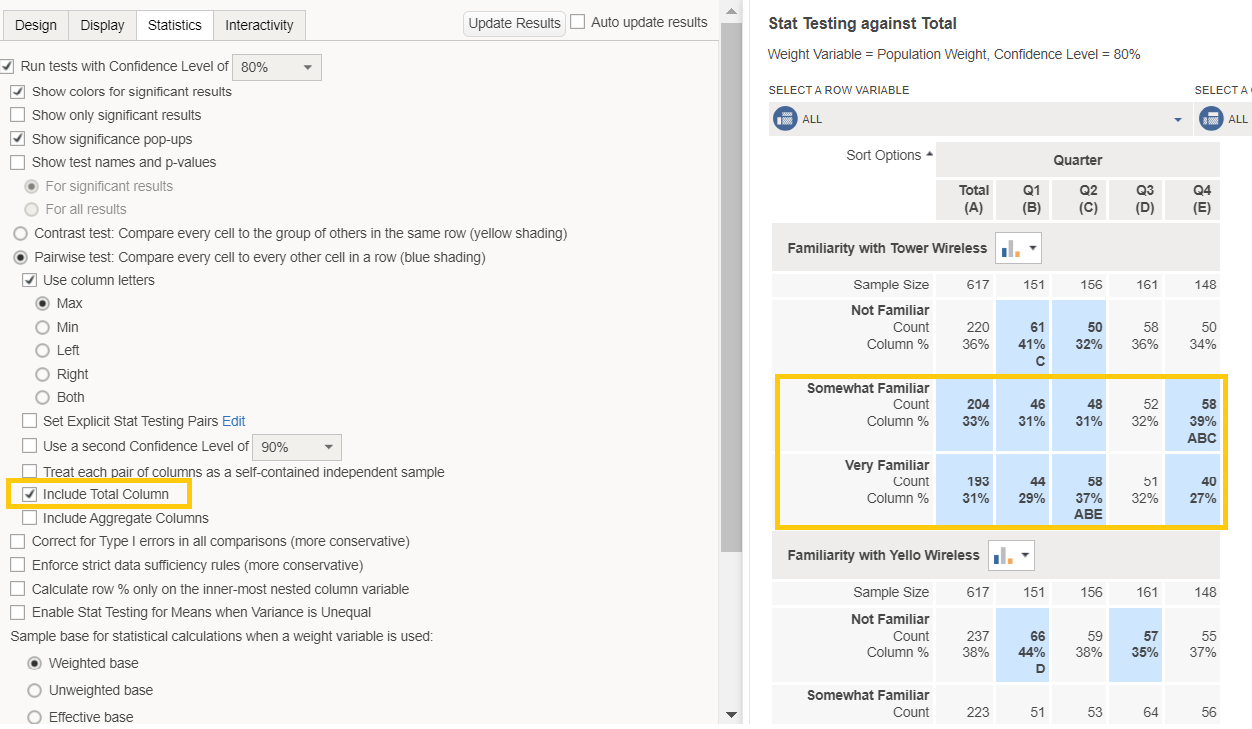
Task: Click the Sort Options label
Action: tap(883, 155)
